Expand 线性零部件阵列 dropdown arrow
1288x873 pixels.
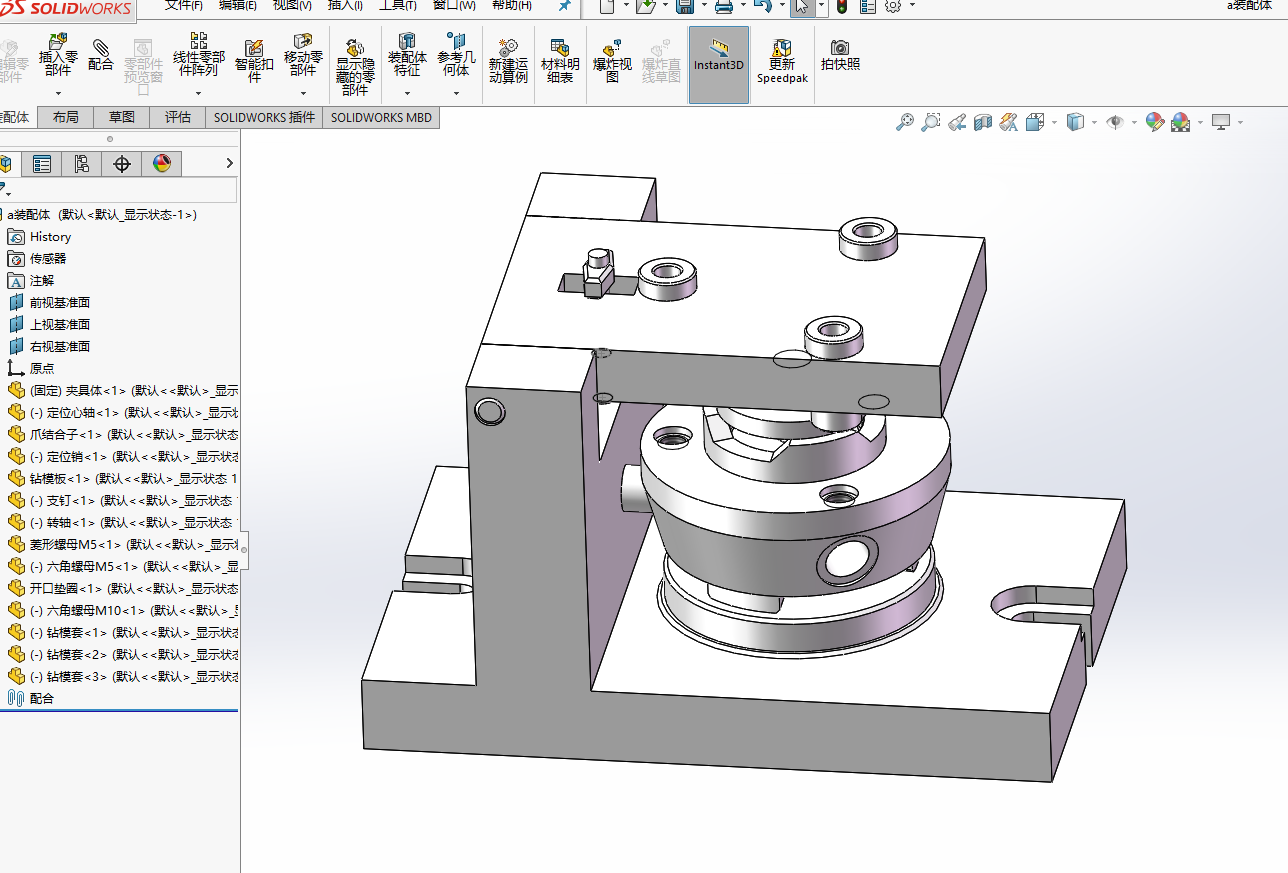tap(199, 93)
